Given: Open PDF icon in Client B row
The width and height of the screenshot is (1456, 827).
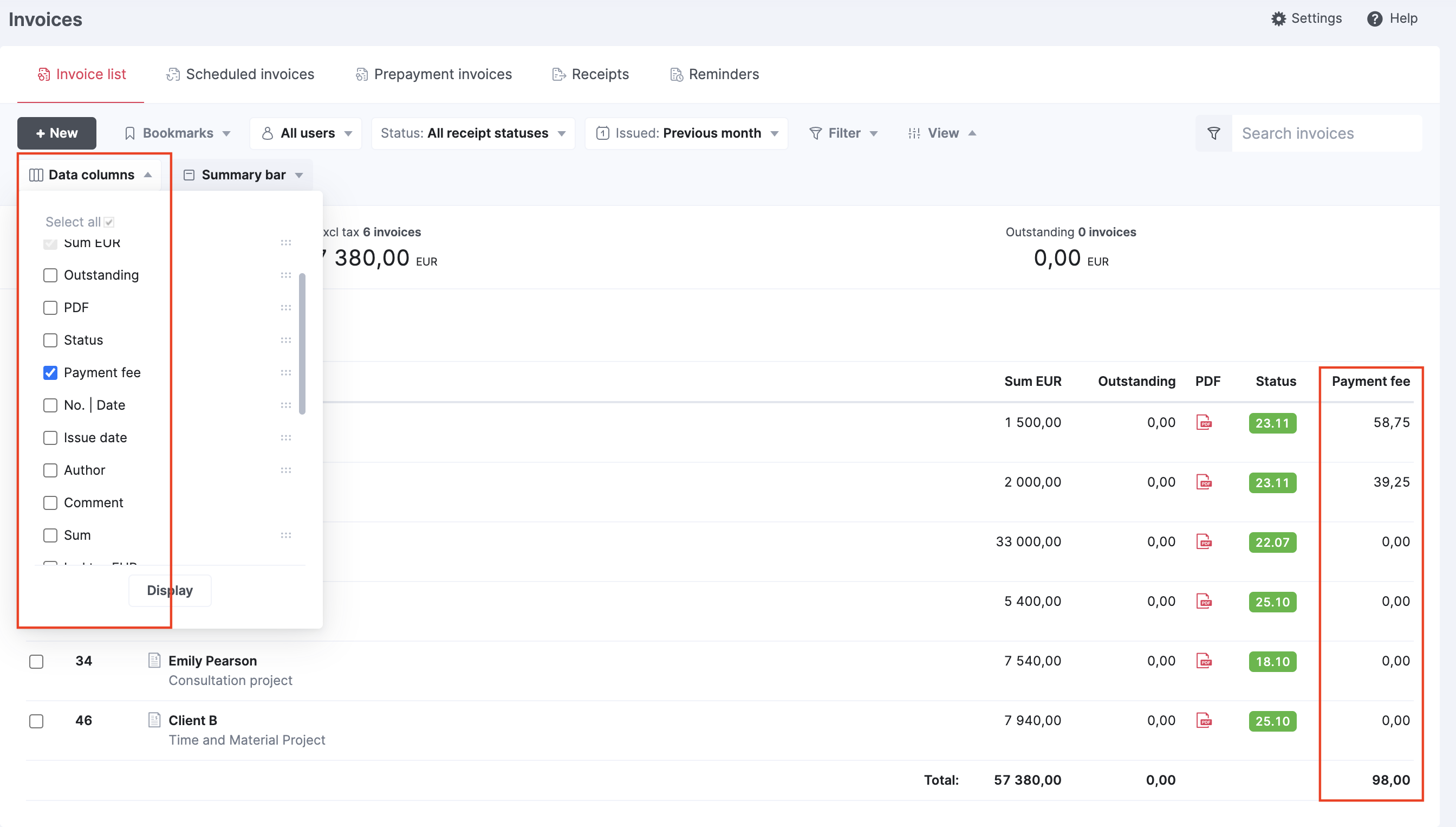Looking at the screenshot, I should click(1204, 721).
